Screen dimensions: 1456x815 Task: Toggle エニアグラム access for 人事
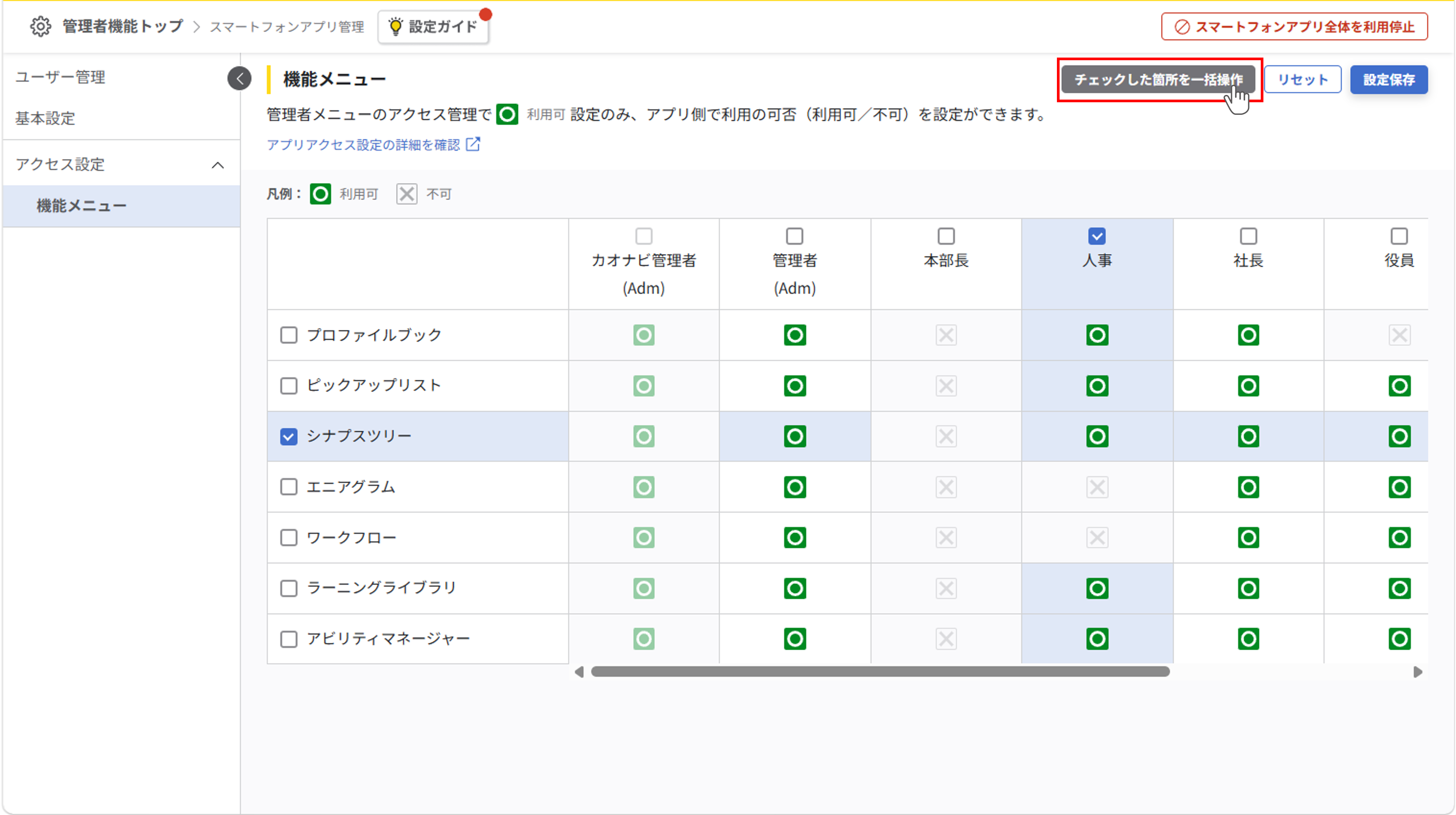point(1097,487)
